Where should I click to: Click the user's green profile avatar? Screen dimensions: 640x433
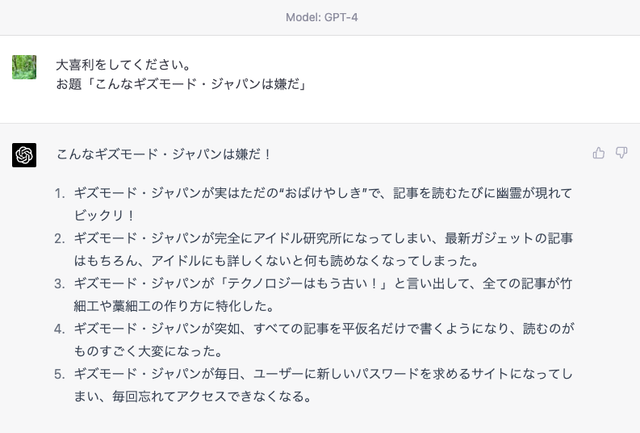[x=24, y=67]
